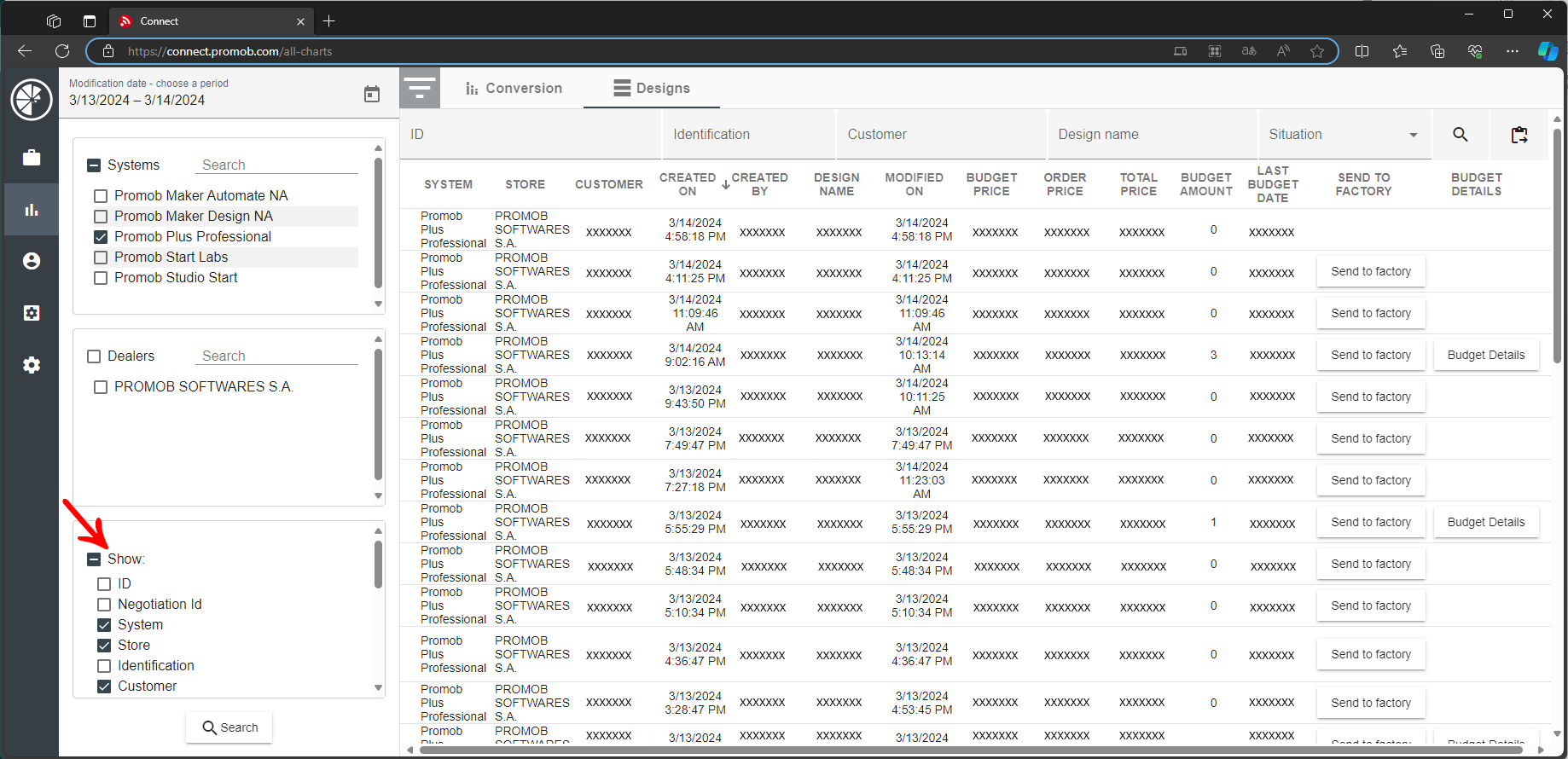Refresh the browser page
This screenshot has height=759, width=1568.
(x=62, y=51)
